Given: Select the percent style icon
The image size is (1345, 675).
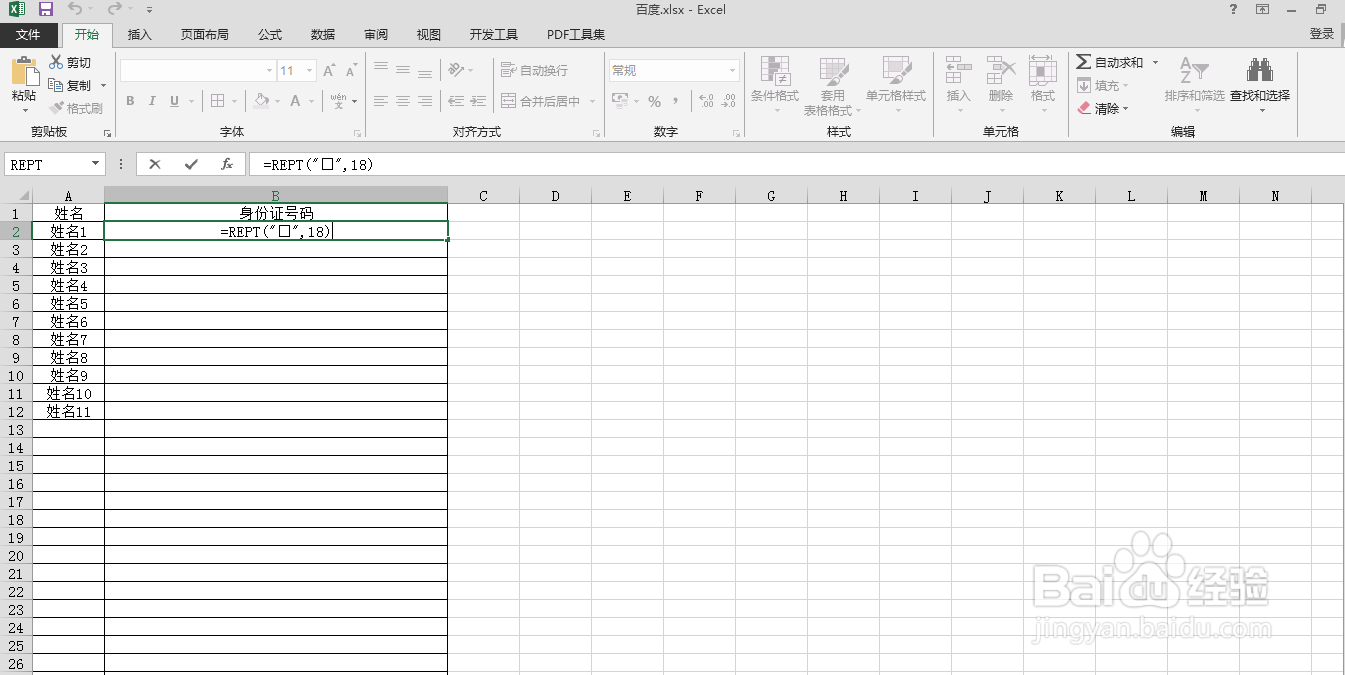Looking at the screenshot, I should tap(656, 101).
